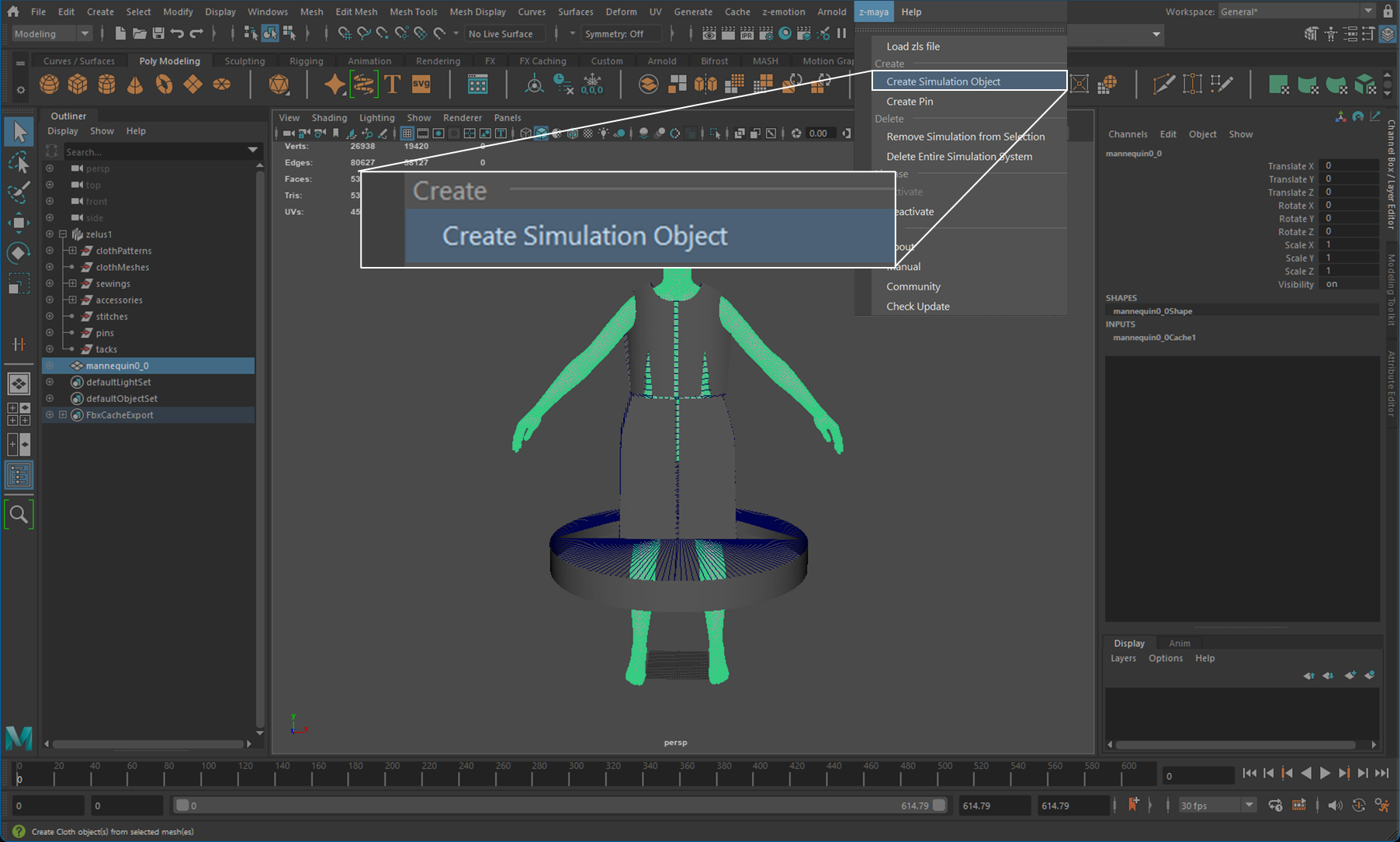
Task: Click the Translate X value field
Action: pos(1349,166)
